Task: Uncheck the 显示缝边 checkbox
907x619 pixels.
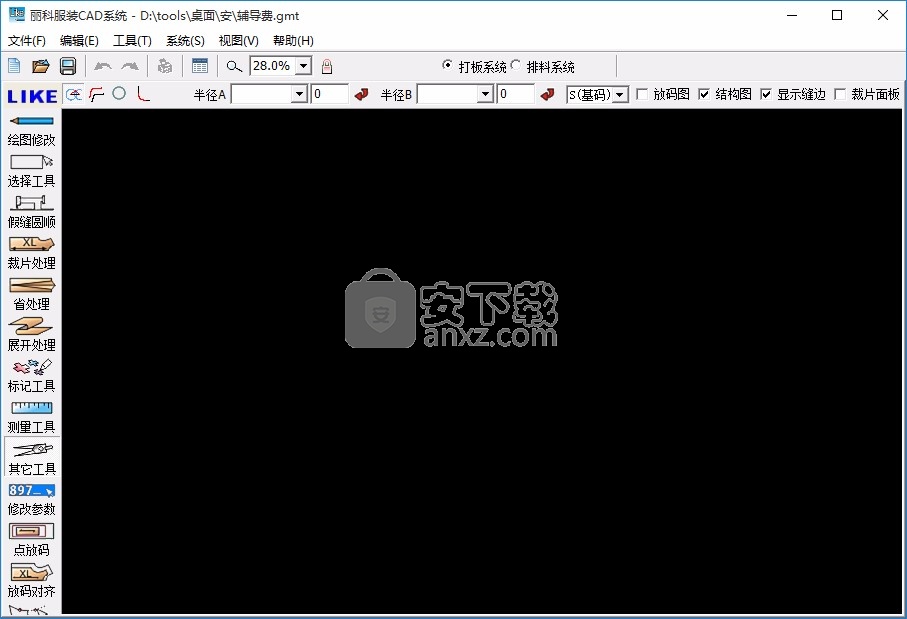Action: pos(766,94)
